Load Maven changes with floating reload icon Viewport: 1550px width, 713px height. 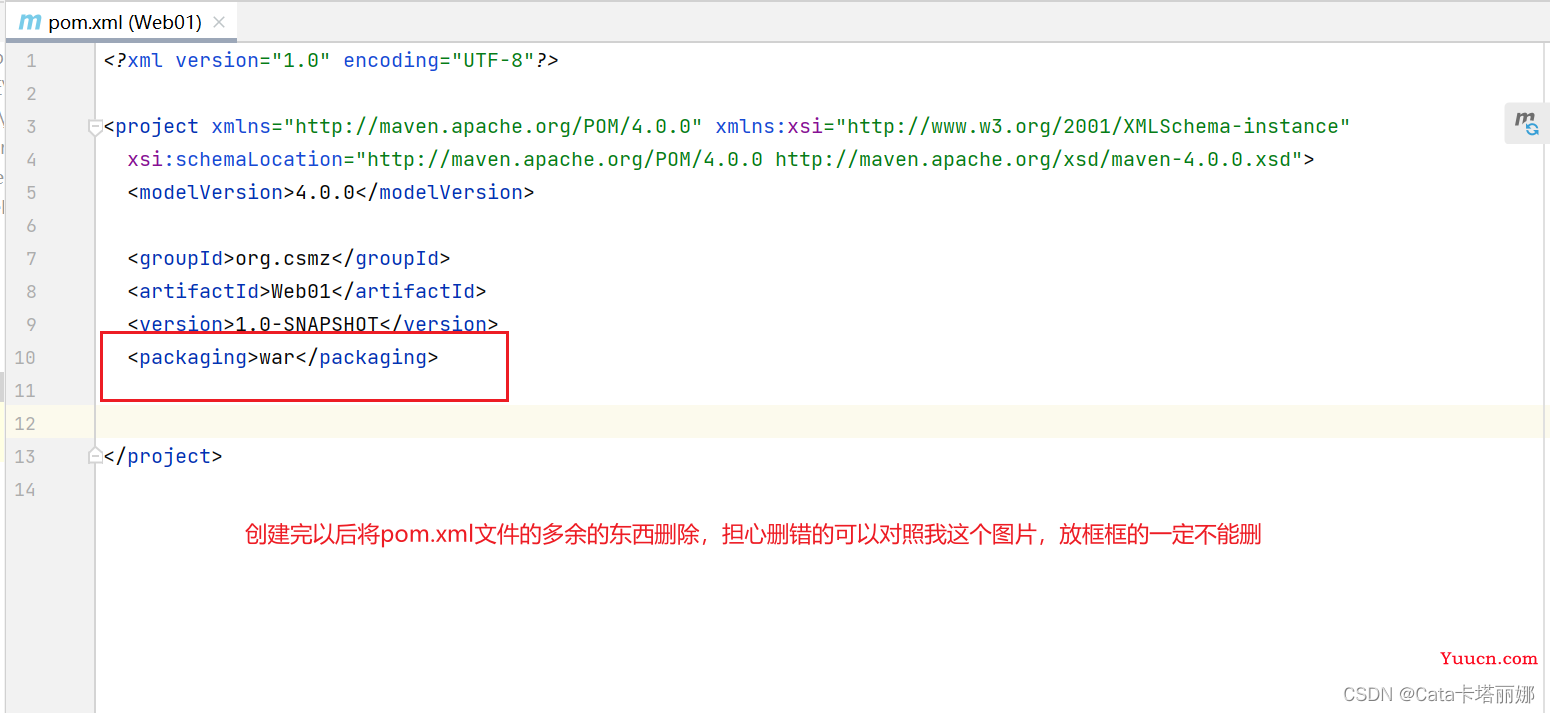(x=1526, y=124)
